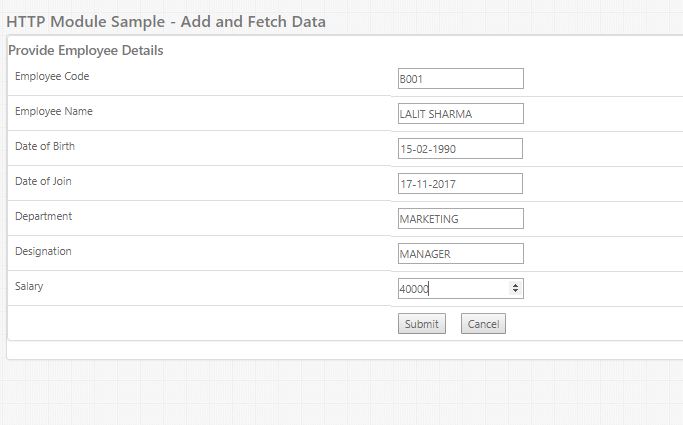Focus the Department field containing MARKETING
Image resolution: width=683 pixels, height=425 pixels.
(460, 219)
